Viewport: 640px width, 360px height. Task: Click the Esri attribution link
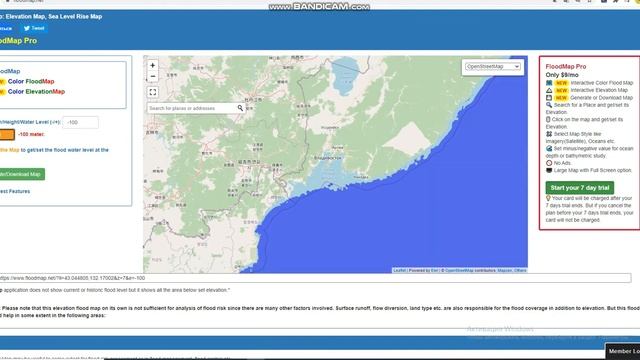pos(435,270)
